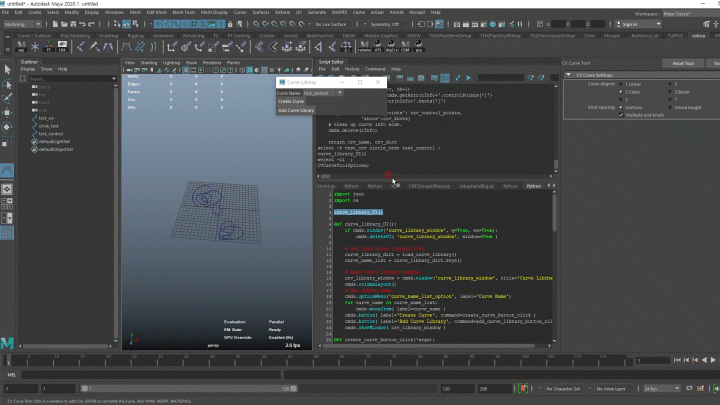The height and width of the screenshot is (405, 720).
Task: Pick the Lasso Select tool
Action: click(7, 84)
